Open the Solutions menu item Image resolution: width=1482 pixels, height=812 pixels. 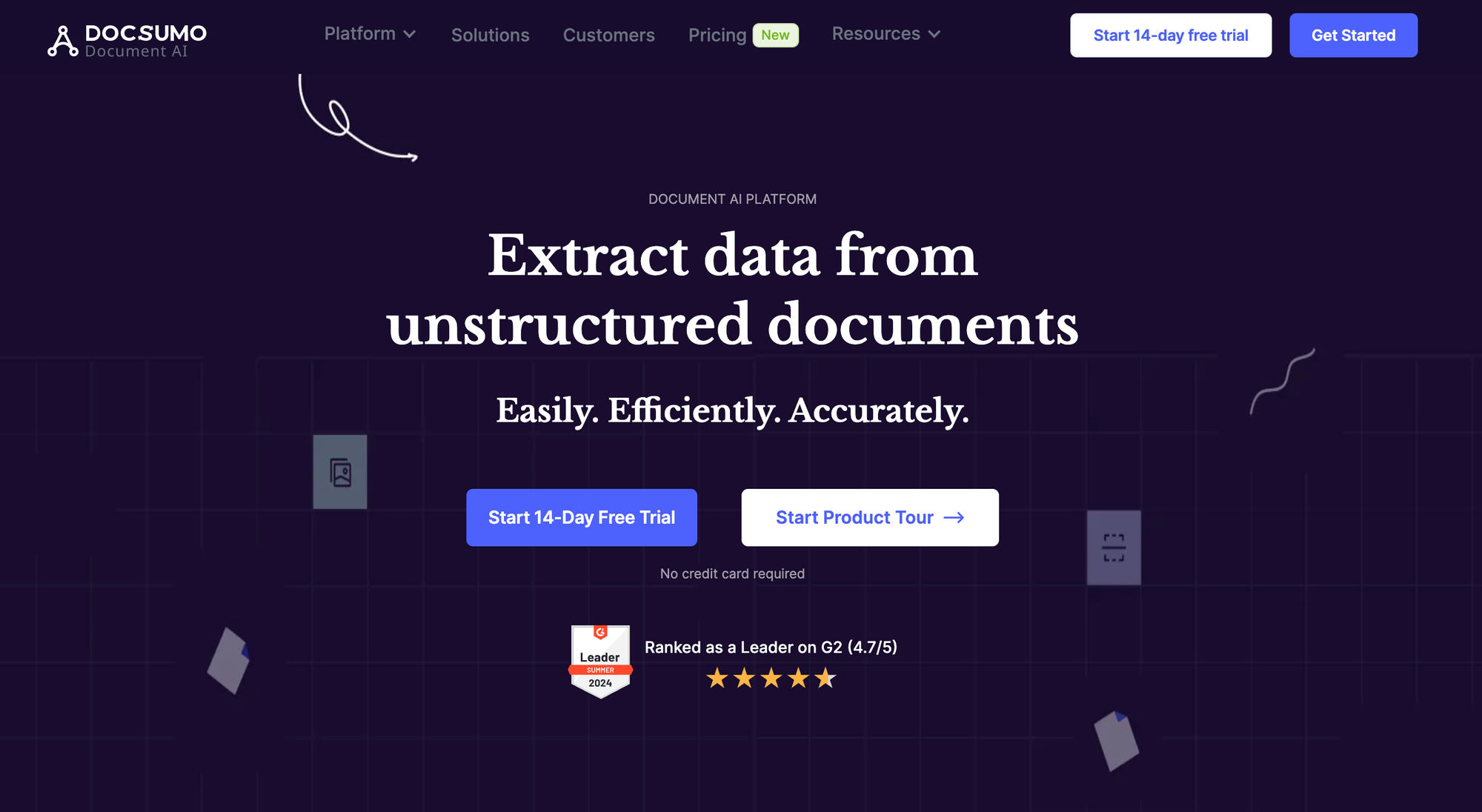tap(490, 34)
